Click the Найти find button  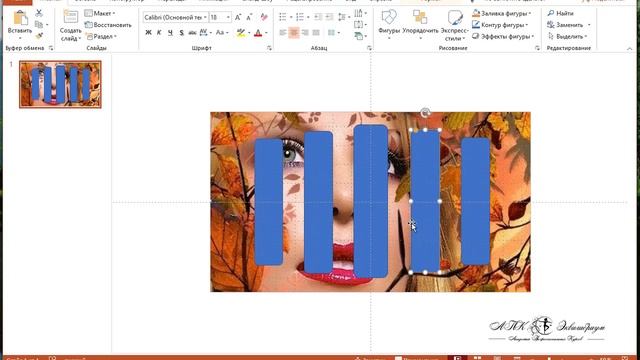(x=560, y=13)
